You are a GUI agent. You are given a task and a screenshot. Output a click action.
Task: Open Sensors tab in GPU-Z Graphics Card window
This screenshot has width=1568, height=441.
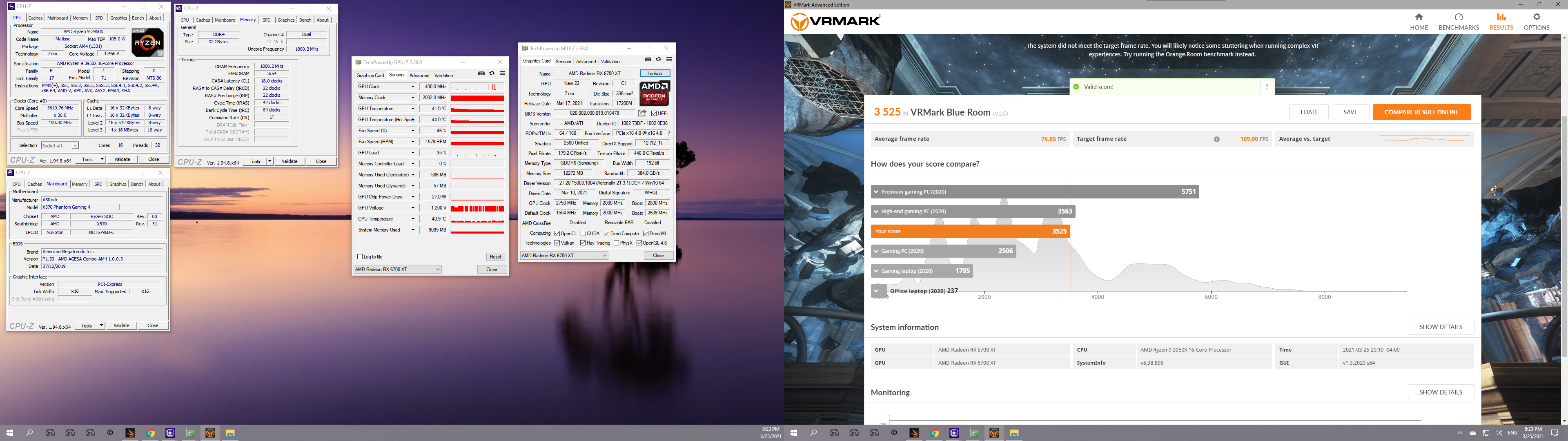pyautogui.click(x=563, y=62)
